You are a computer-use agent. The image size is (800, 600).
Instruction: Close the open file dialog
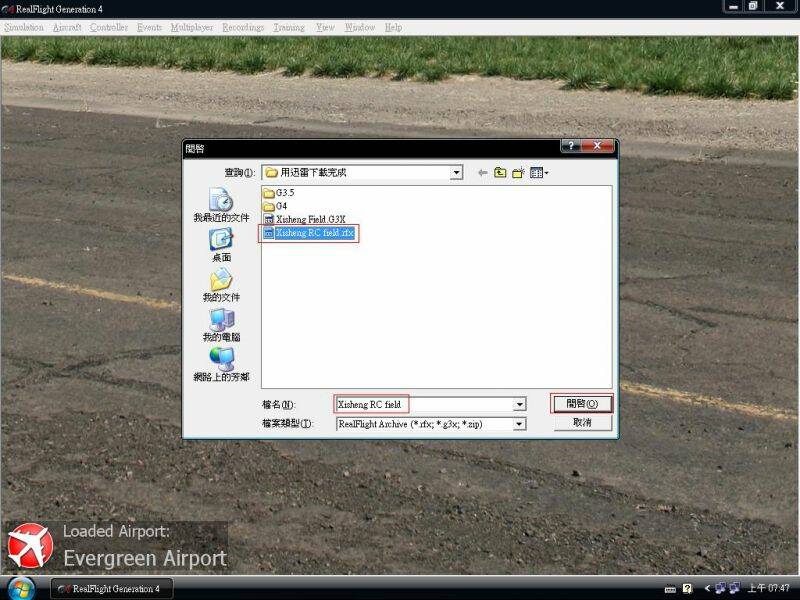[597, 146]
